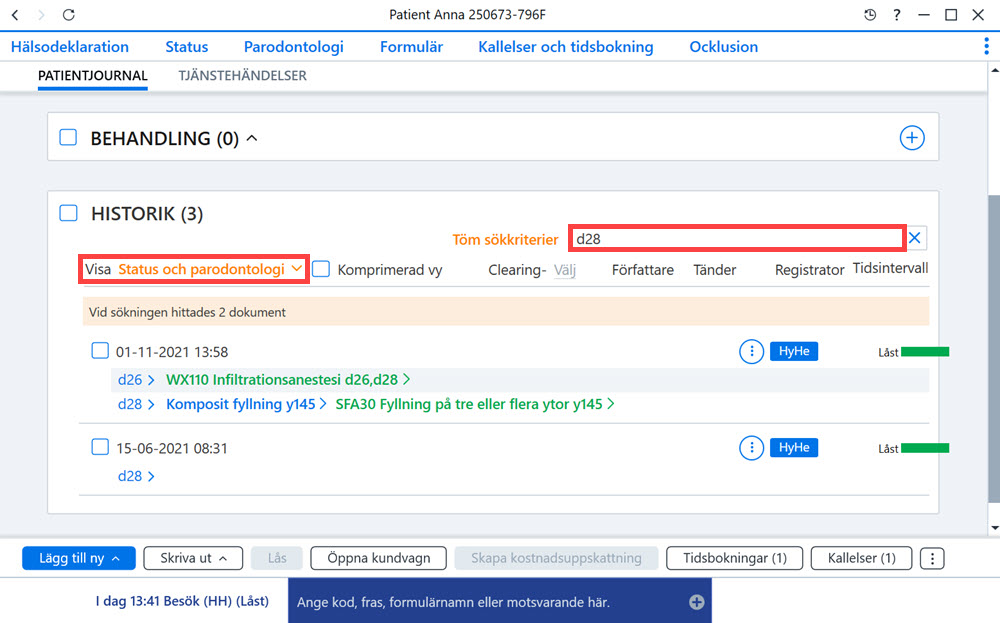Open the help question mark icon
The image size is (1000, 623).
(x=897, y=15)
